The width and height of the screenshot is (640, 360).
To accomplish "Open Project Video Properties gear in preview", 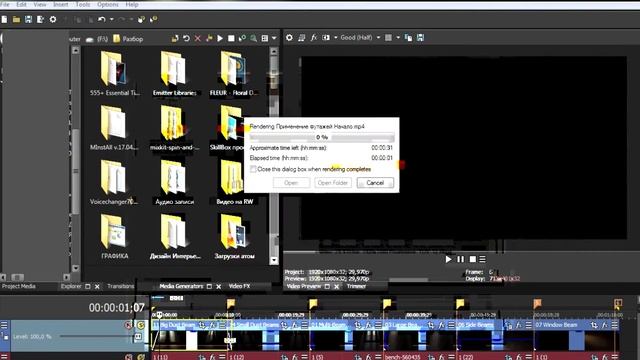I will [289, 38].
